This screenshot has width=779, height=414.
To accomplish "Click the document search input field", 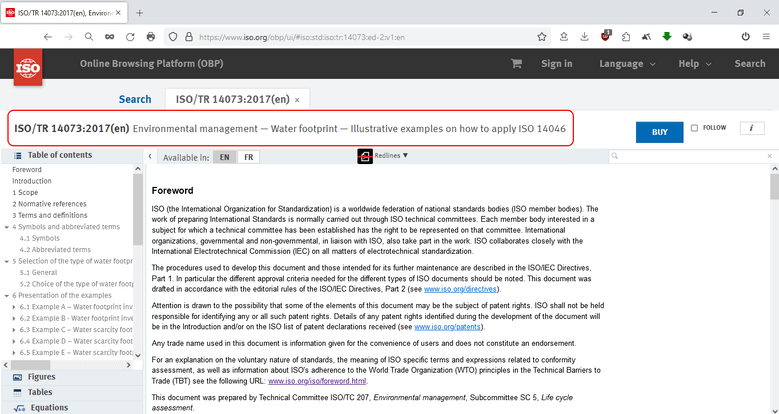I will pos(692,156).
